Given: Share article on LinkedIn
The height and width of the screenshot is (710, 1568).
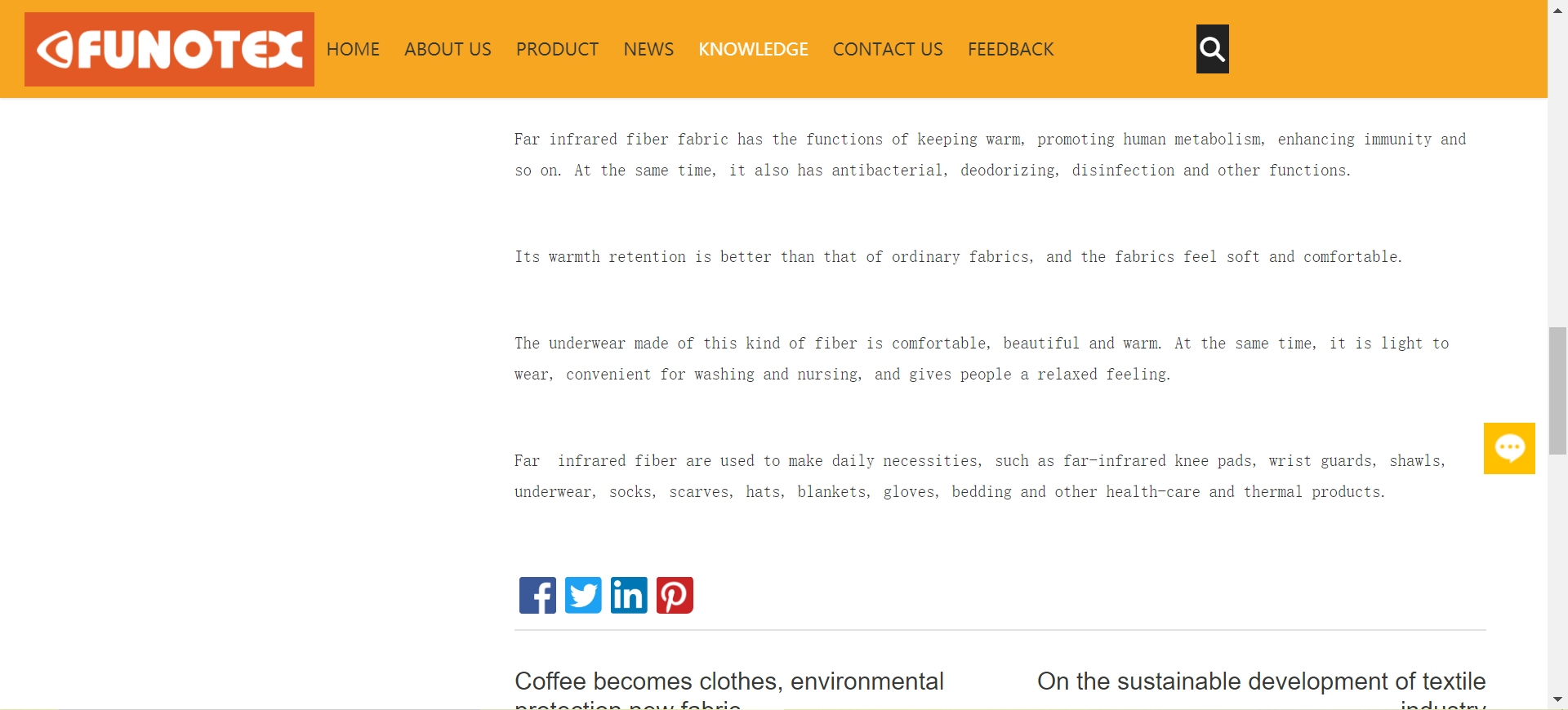Looking at the screenshot, I should point(629,595).
